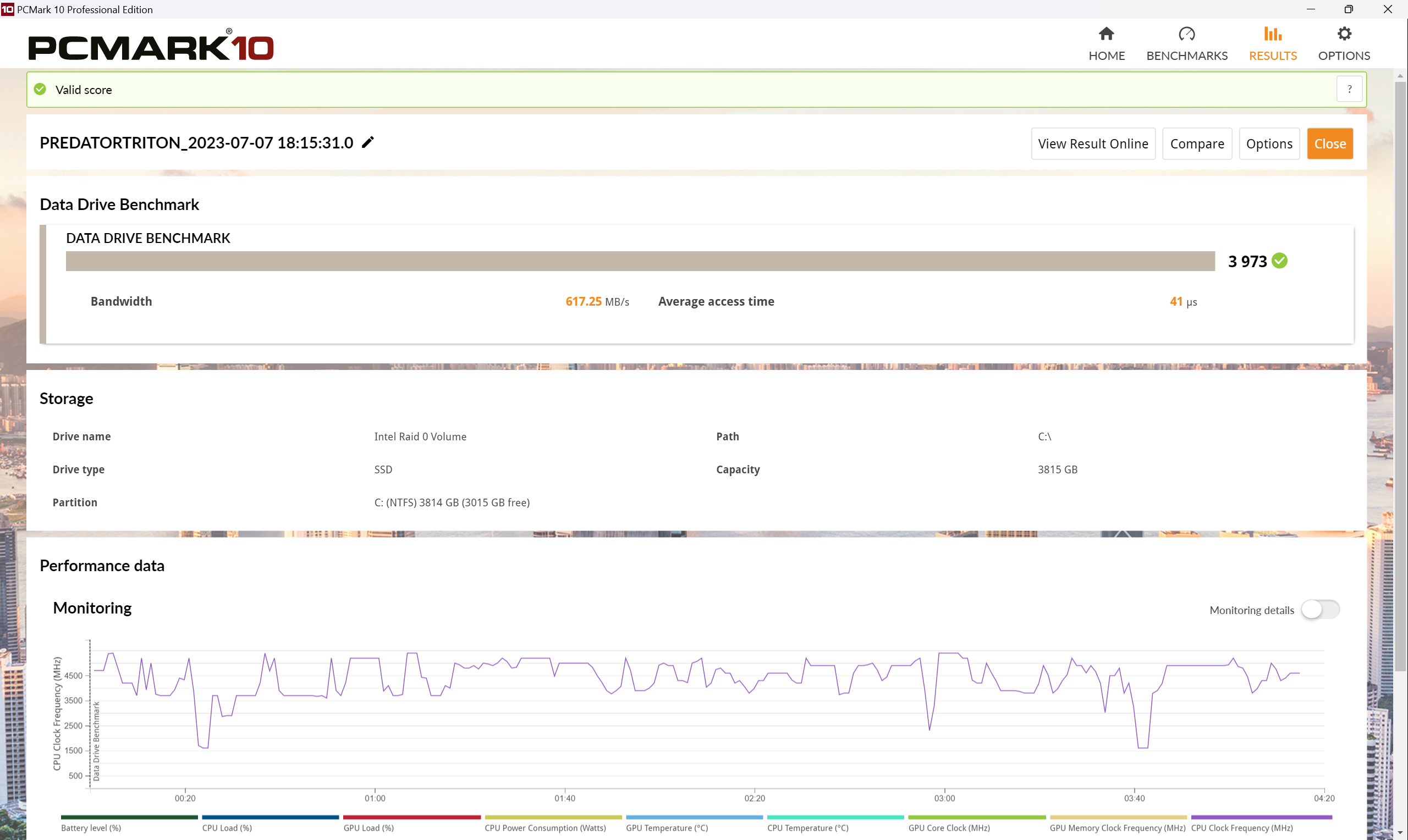Edit result name with pencil icon
The height and width of the screenshot is (840, 1408).
pos(368,142)
